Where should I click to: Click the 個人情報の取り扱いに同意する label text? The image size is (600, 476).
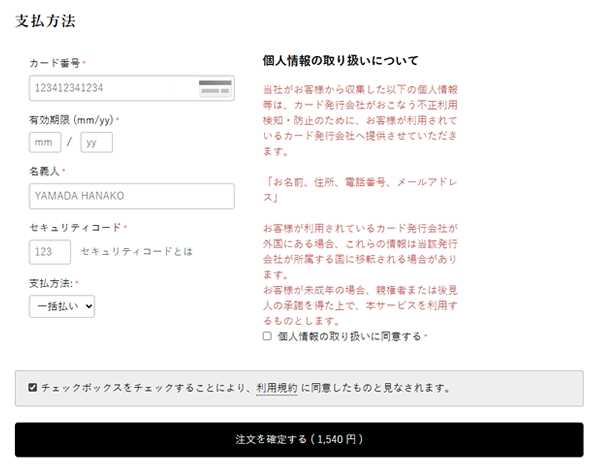[348, 337]
